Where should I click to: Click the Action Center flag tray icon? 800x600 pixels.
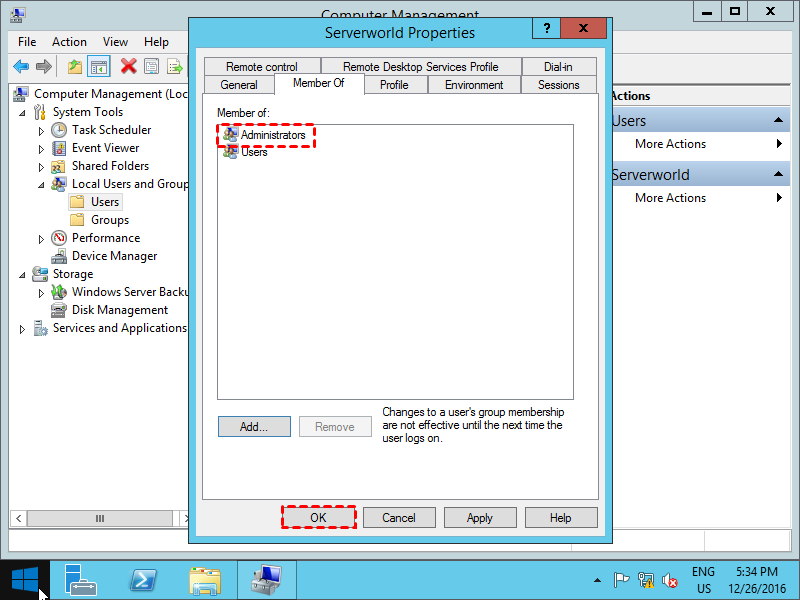621,580
